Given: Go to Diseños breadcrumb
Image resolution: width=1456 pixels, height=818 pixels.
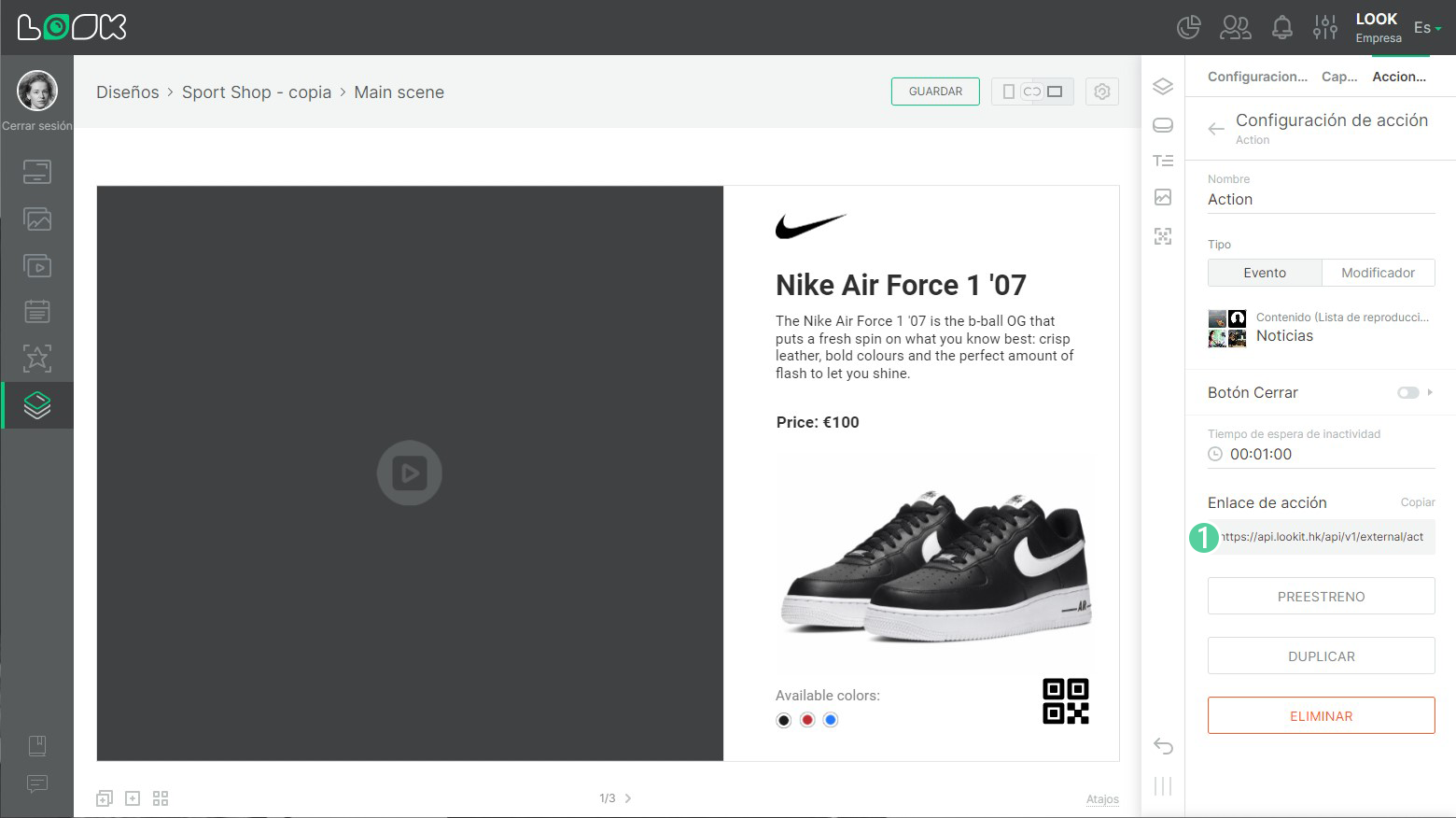Looking at the screenshot, I should click(128, 92).
